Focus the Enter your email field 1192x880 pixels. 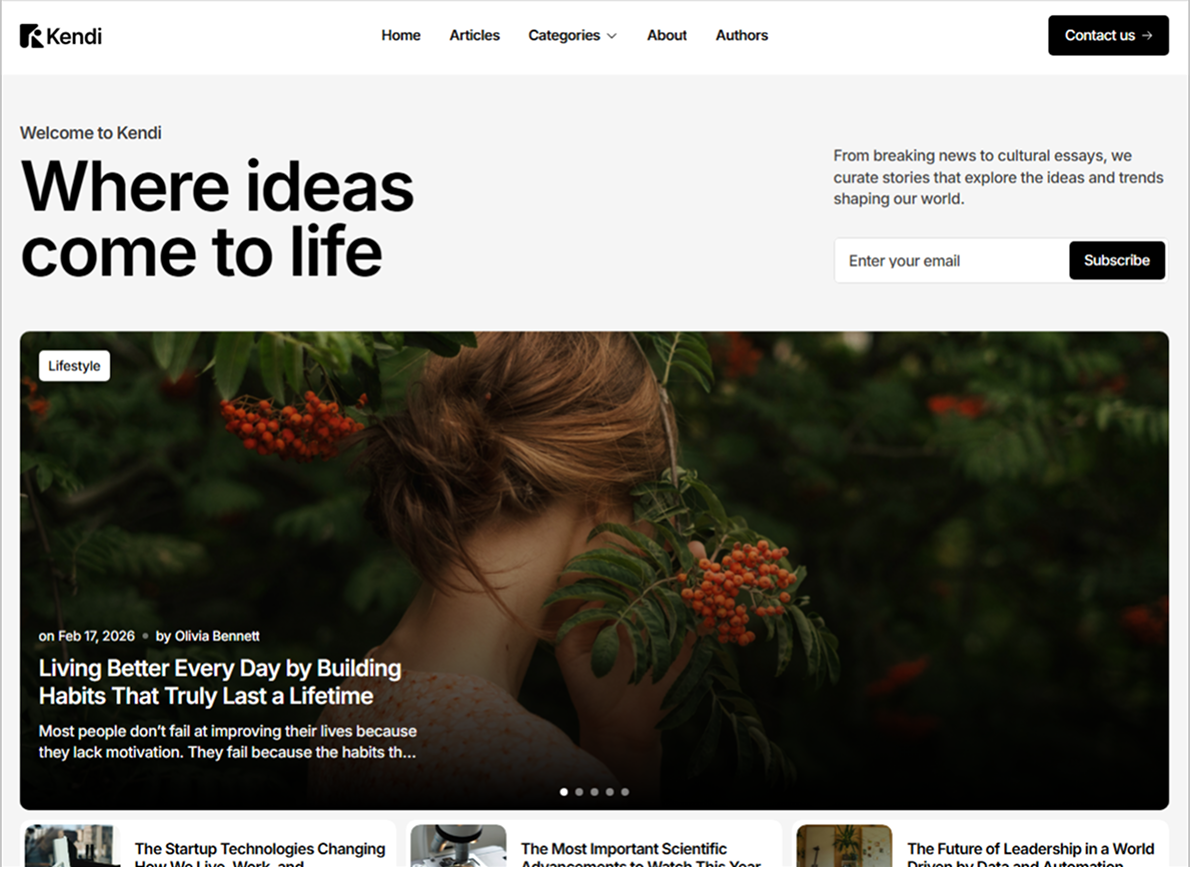click(951, 261)
